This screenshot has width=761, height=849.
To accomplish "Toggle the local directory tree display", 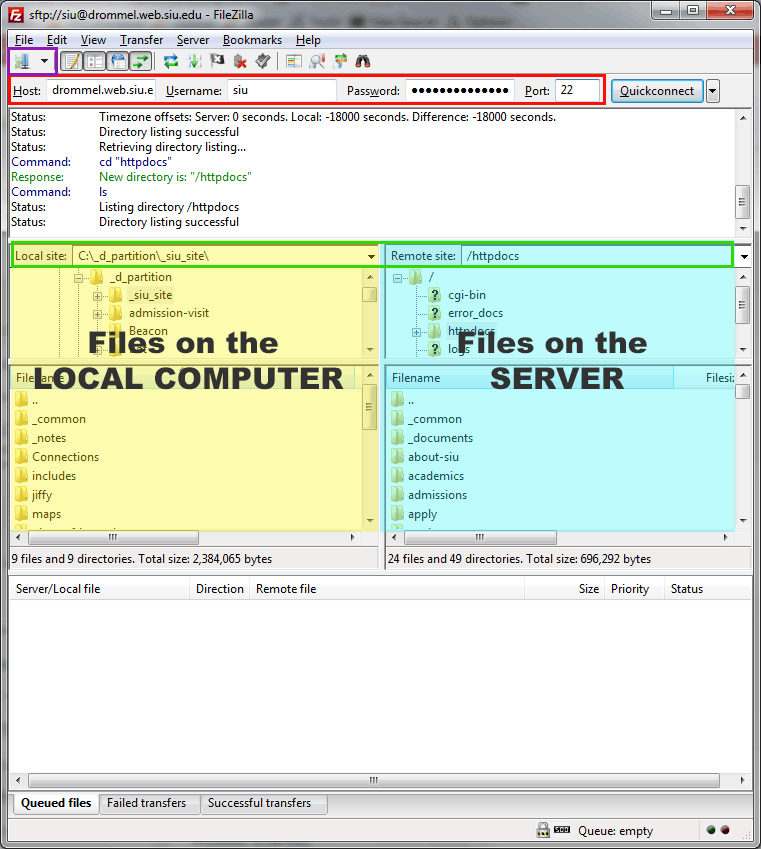I will 95,61.
